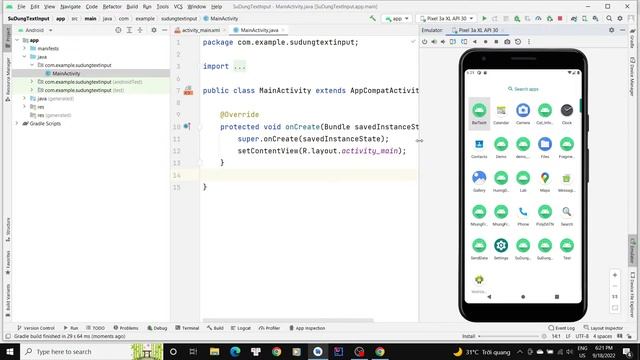Click the emulator Home circle toolbar button
640x360 pixels.
coord(485,42)
